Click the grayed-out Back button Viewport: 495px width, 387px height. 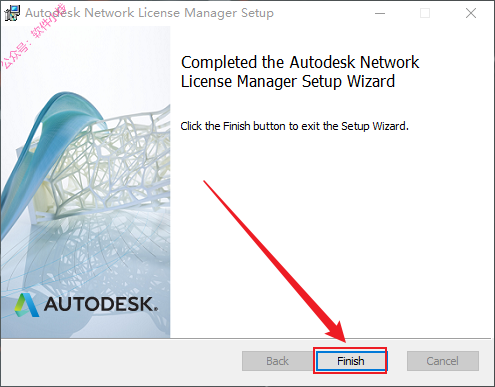277,361
